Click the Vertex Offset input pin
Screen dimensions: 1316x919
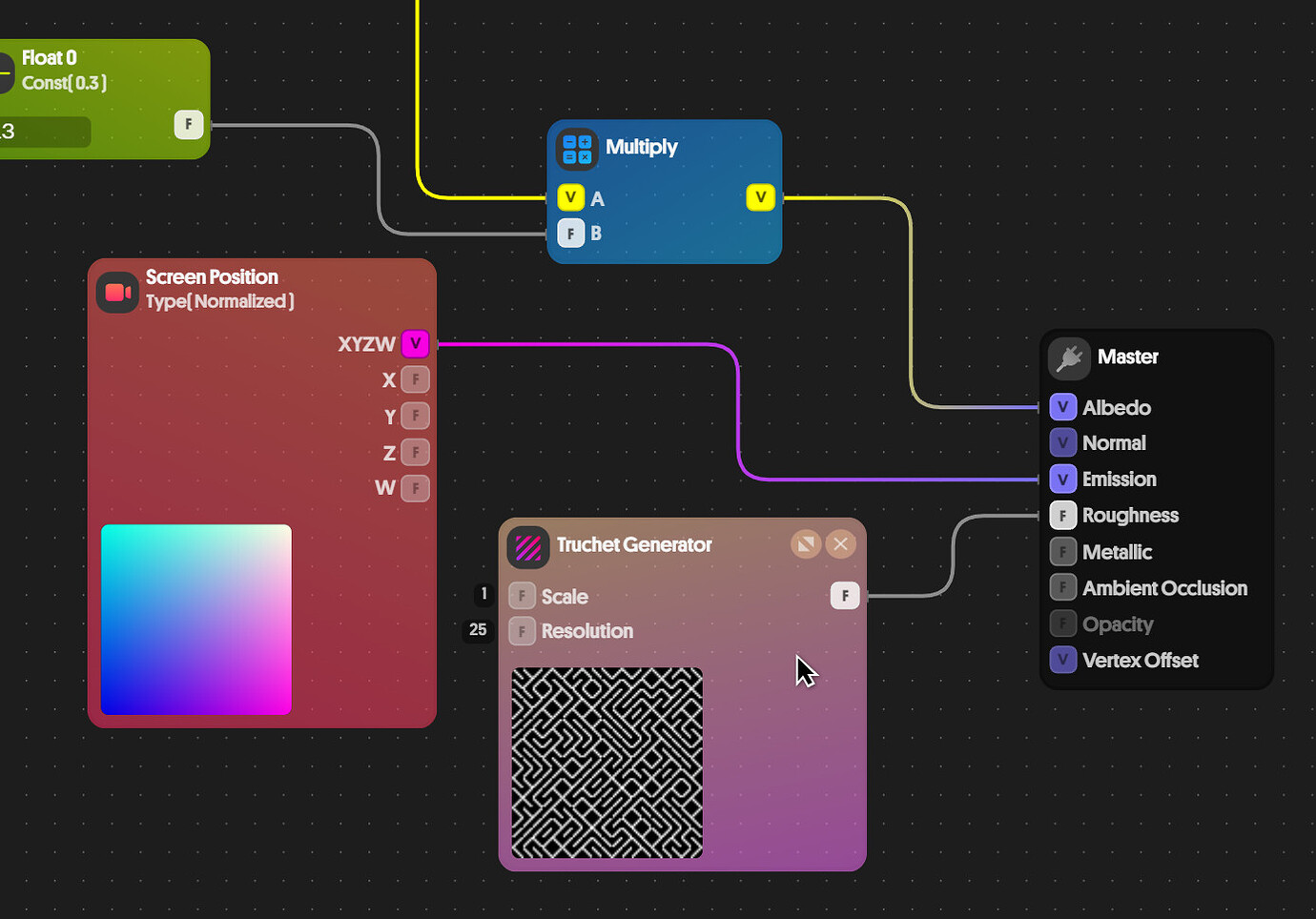coord(1062,660)
